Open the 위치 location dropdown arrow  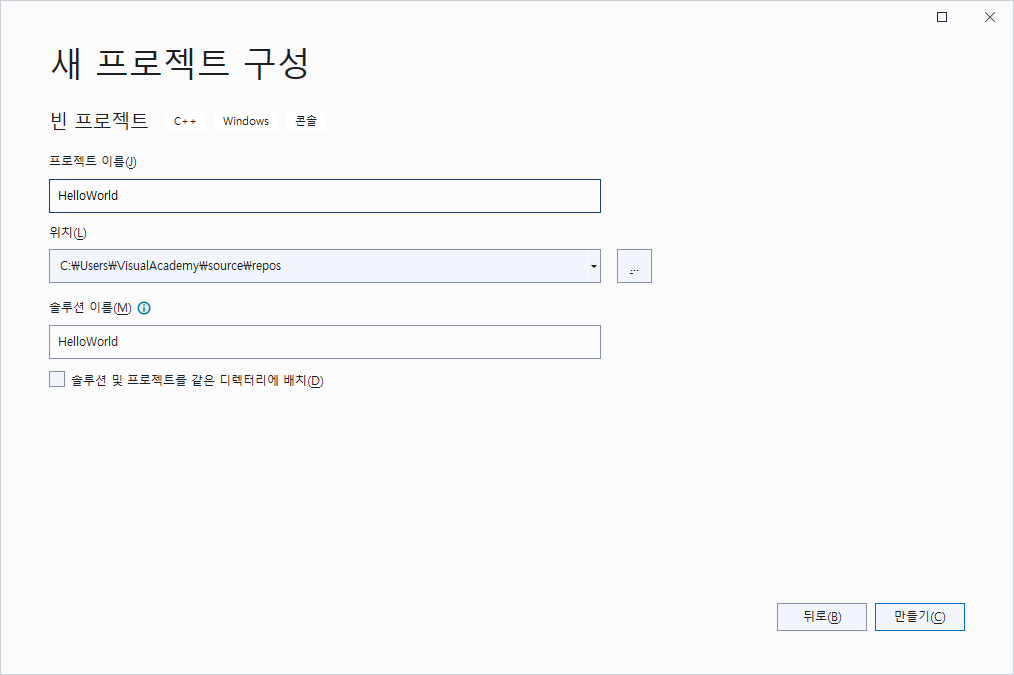tap(593, 266)
